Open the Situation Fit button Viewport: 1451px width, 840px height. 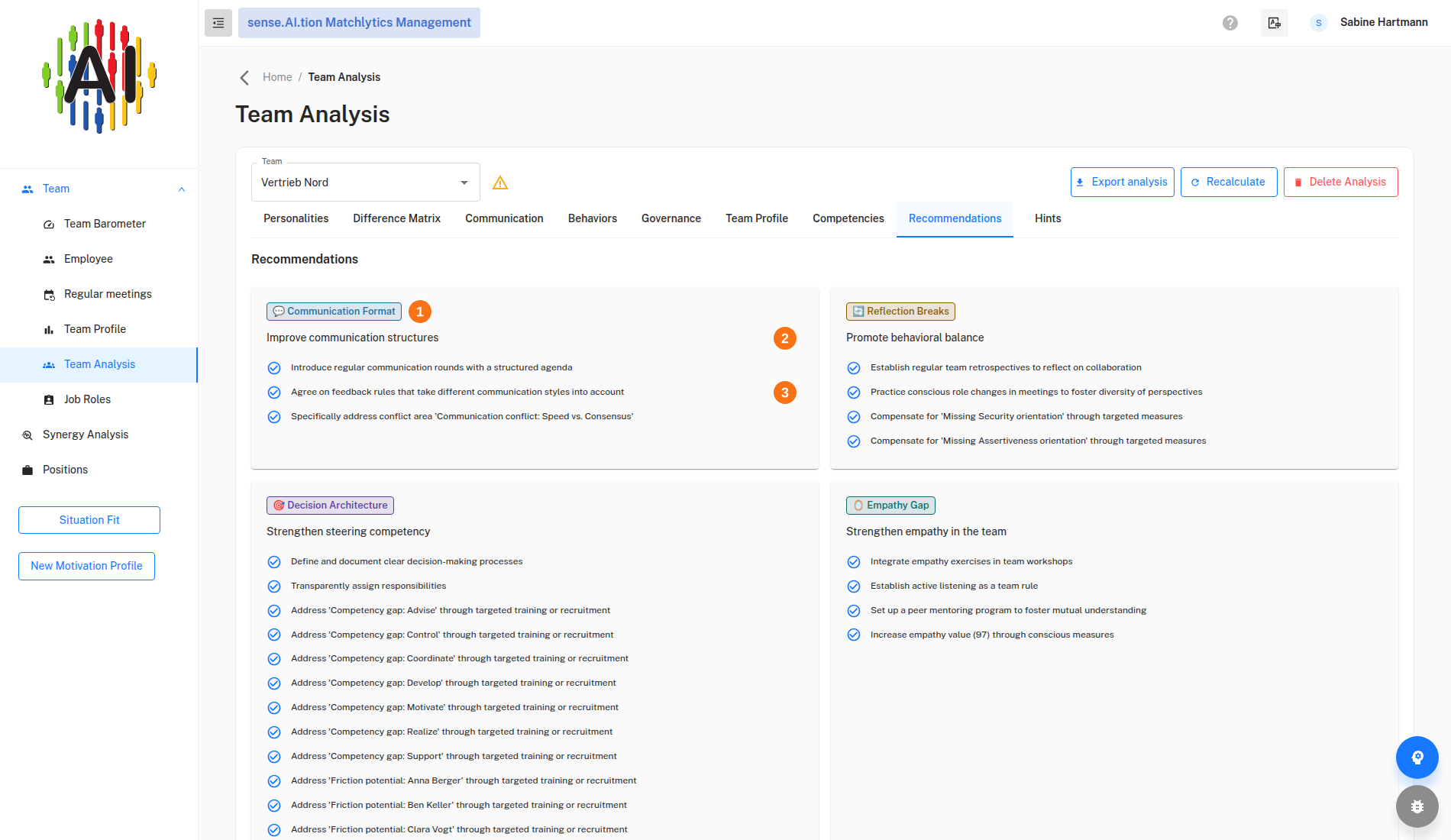click(89, 520)
